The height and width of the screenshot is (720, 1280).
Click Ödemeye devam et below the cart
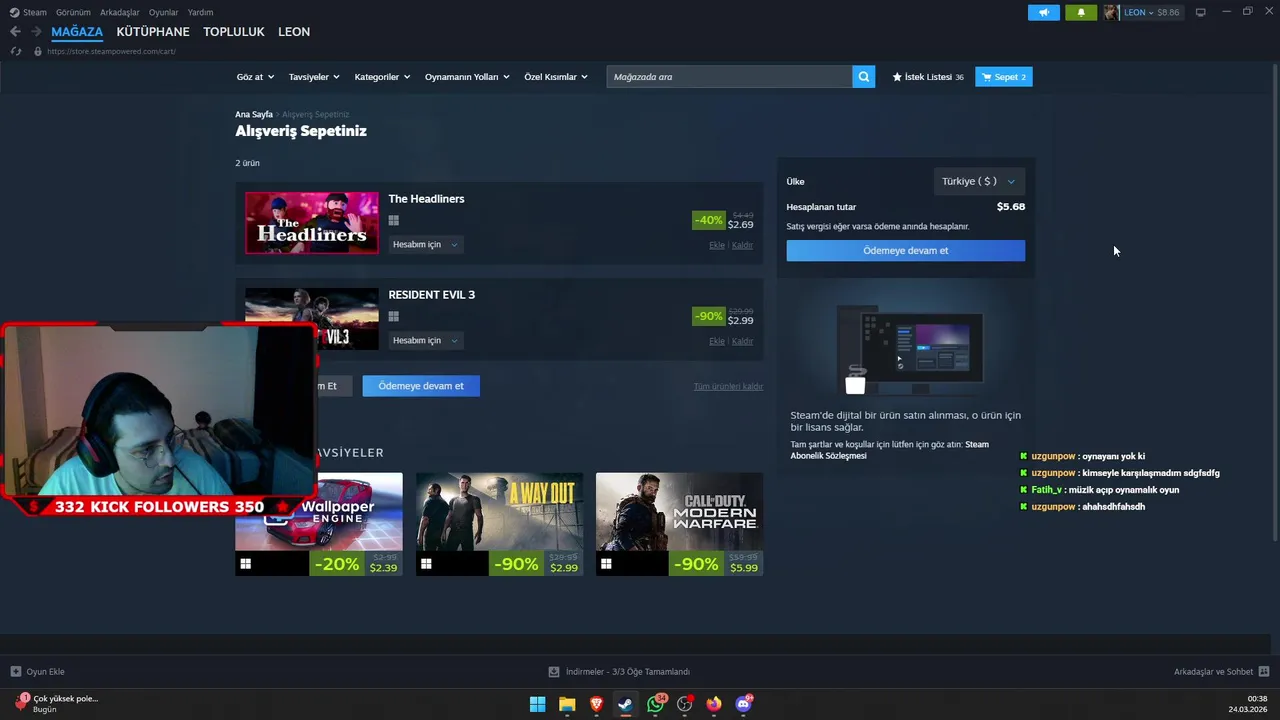click(421, 386)
